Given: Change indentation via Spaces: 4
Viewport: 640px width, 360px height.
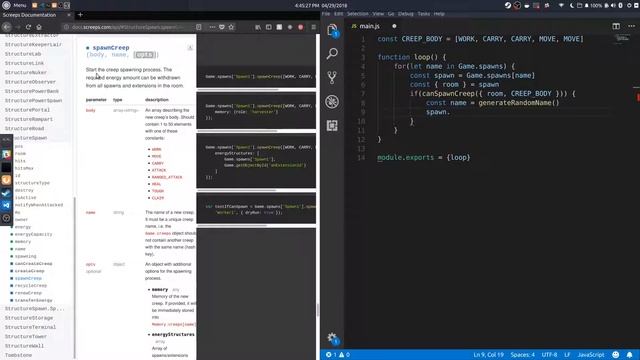Looking at the screenshot, I should (522, 355).
